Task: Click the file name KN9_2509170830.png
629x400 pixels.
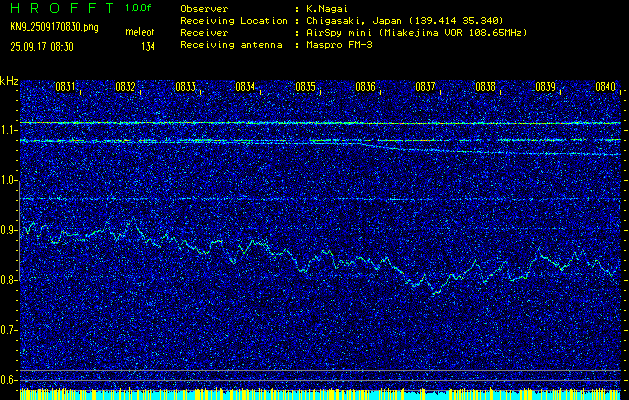Action: [54, 28]
